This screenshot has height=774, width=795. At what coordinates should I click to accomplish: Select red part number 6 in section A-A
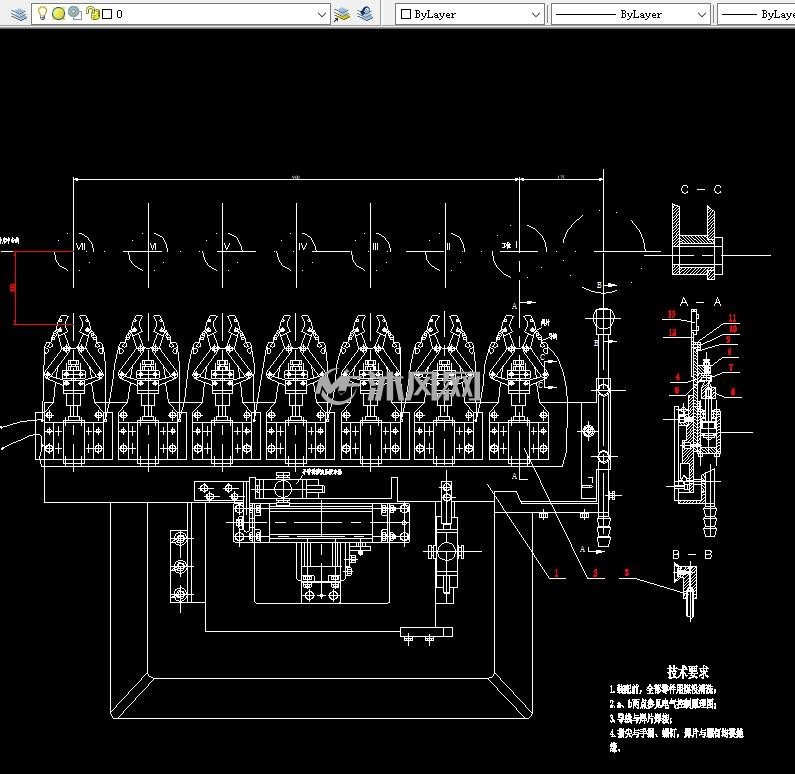[x=733, y=392]
